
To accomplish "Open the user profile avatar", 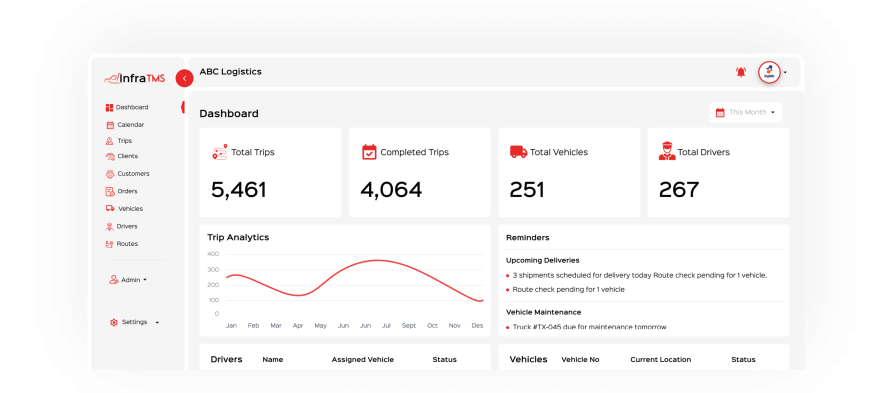I will coord(769,72).
